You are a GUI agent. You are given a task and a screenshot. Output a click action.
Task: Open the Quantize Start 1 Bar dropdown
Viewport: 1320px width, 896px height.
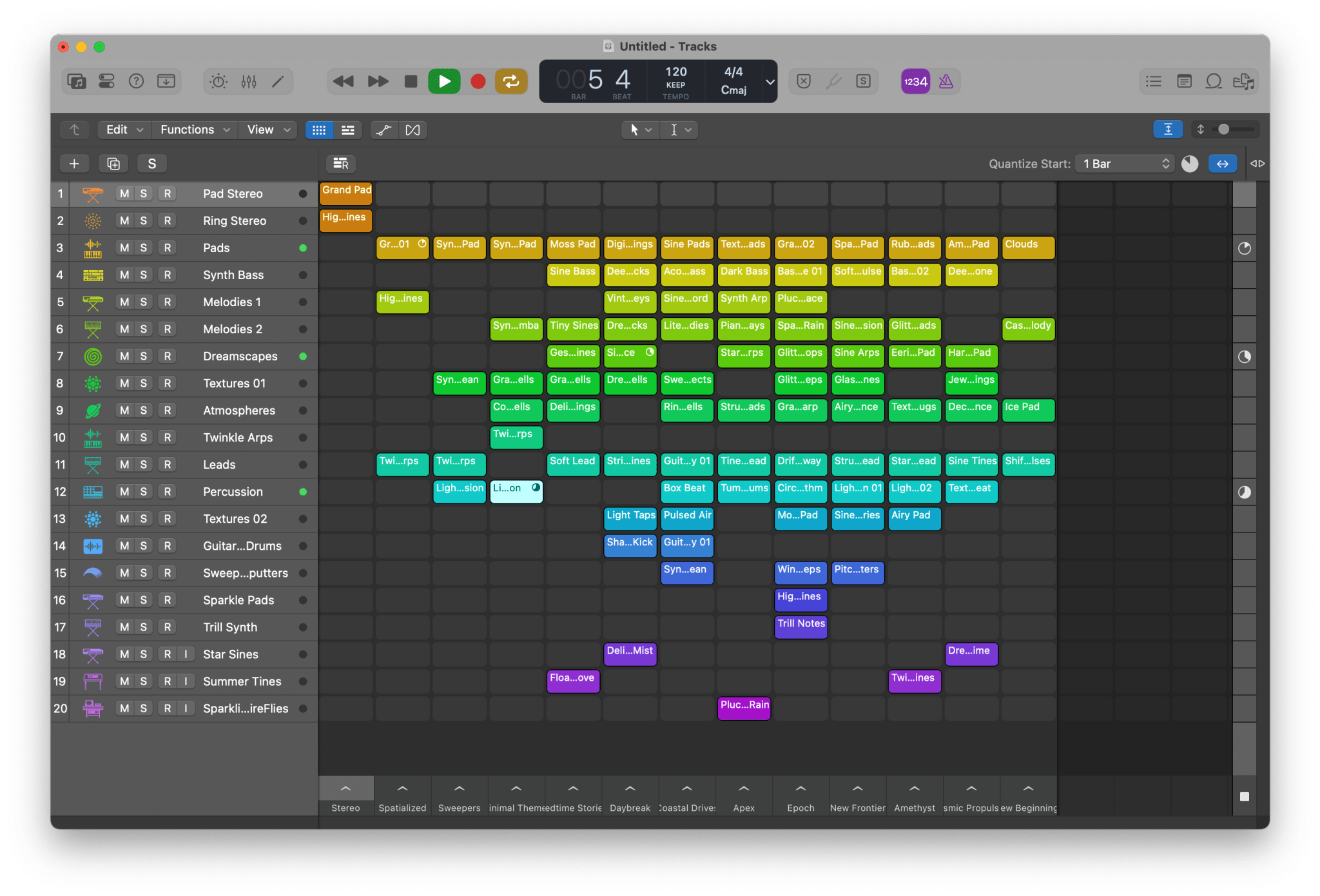click(x=1124, y=164)
